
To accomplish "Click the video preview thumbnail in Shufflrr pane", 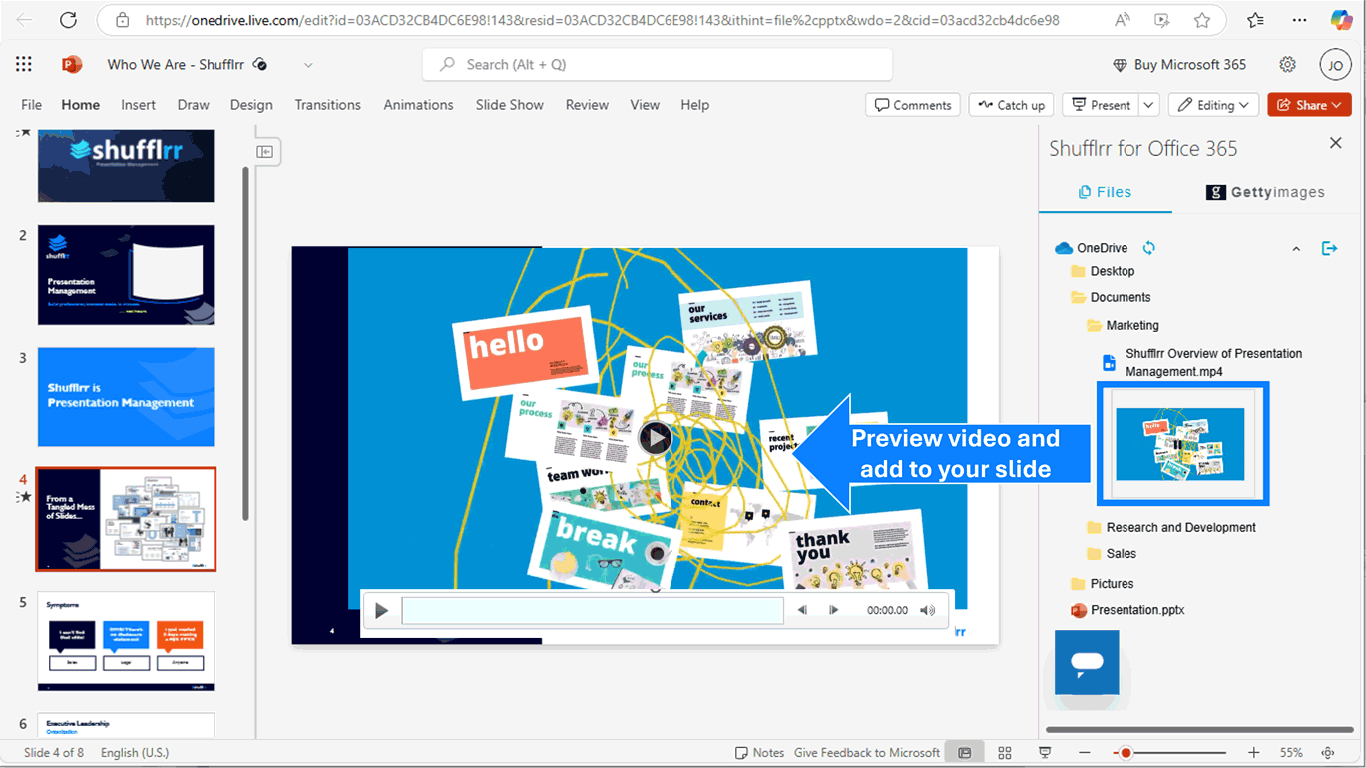I will 1182,443.
